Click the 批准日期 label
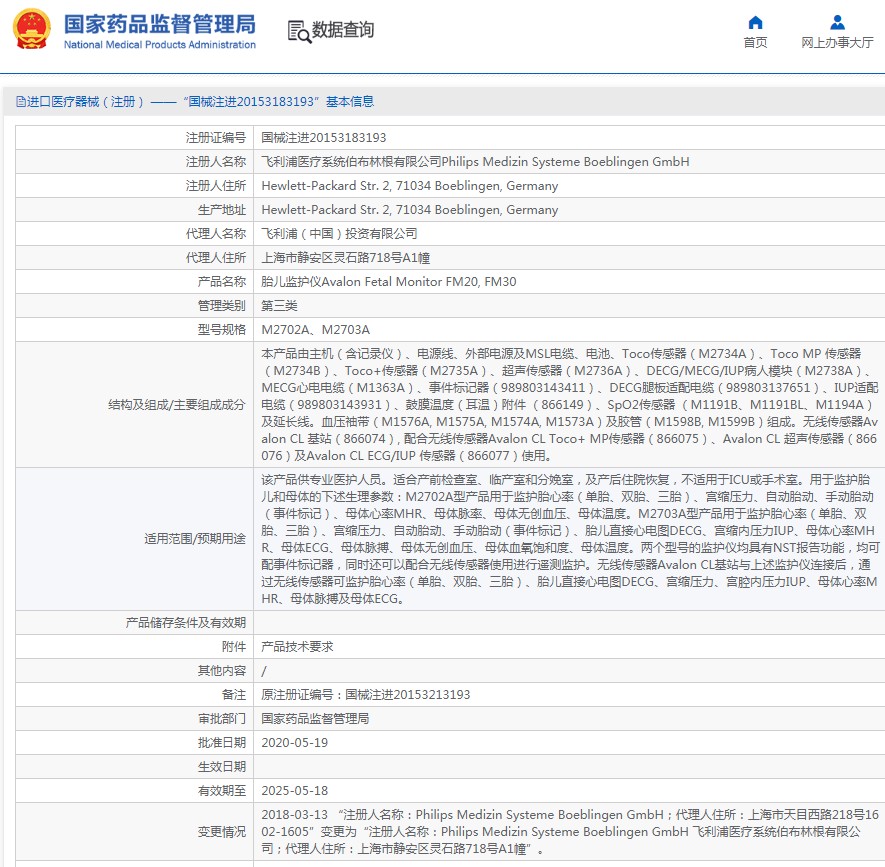885x867 pixels. pyautogui.click(x=222, y=743)
